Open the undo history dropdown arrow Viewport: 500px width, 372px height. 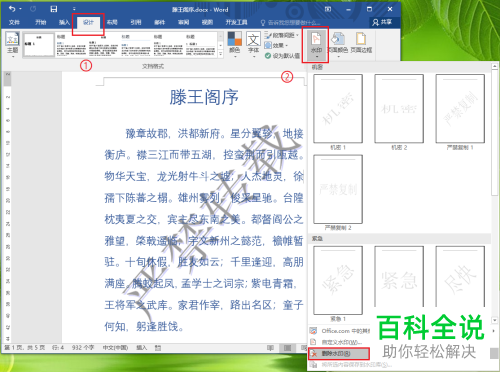[x=21, y=9]
